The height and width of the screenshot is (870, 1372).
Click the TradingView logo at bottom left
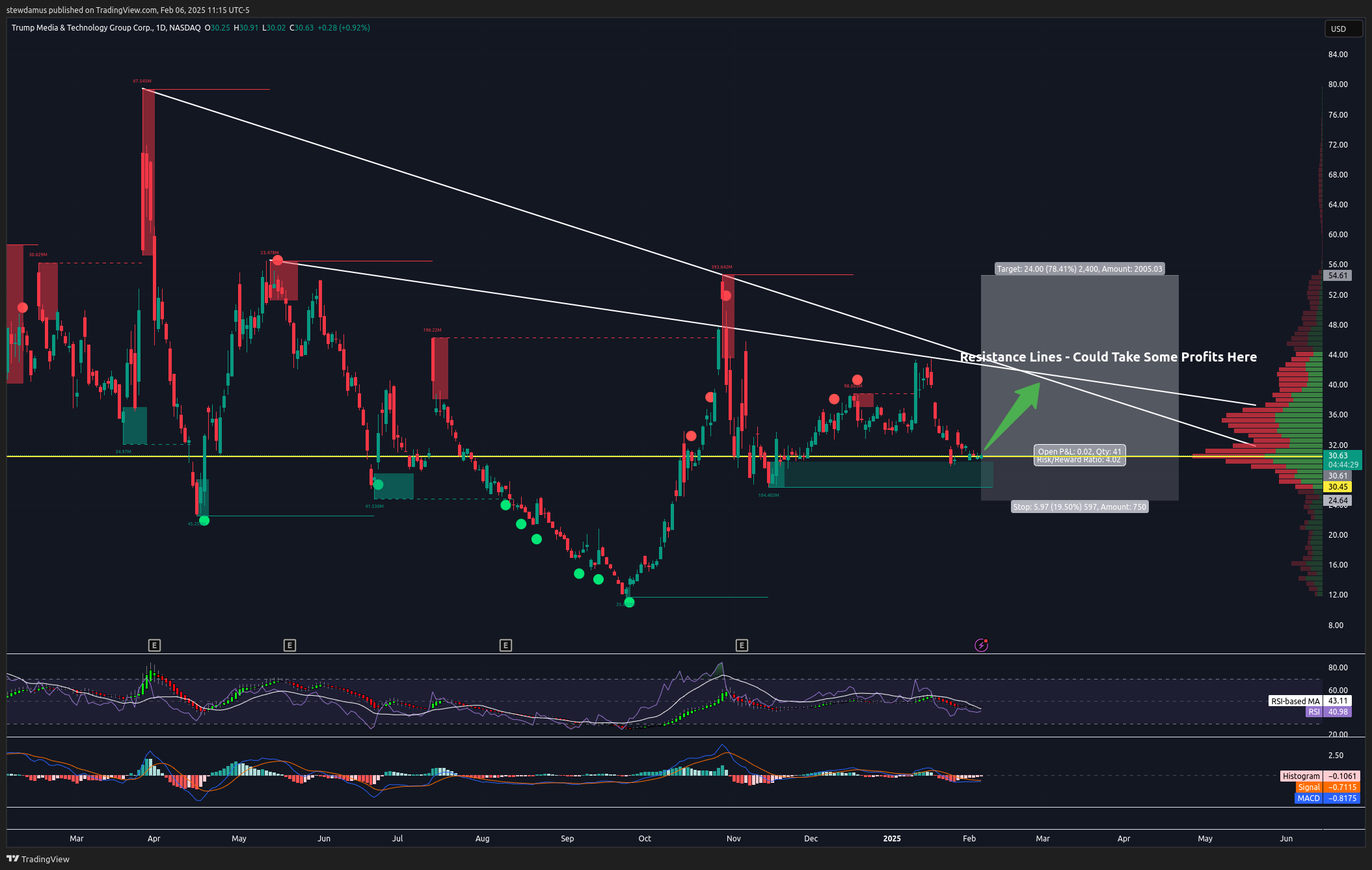click(38, 859)
